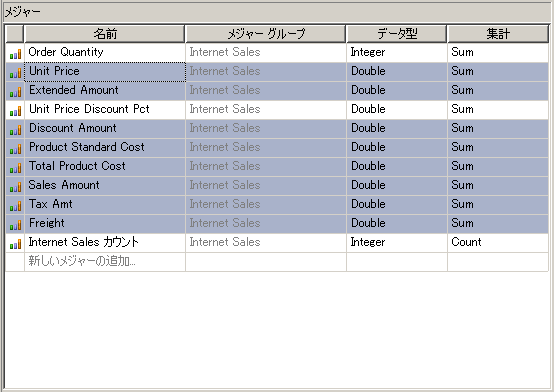Open the 集計 cell for Order Quantity
This screenshot has height=392, width=554.
point(498,53)
